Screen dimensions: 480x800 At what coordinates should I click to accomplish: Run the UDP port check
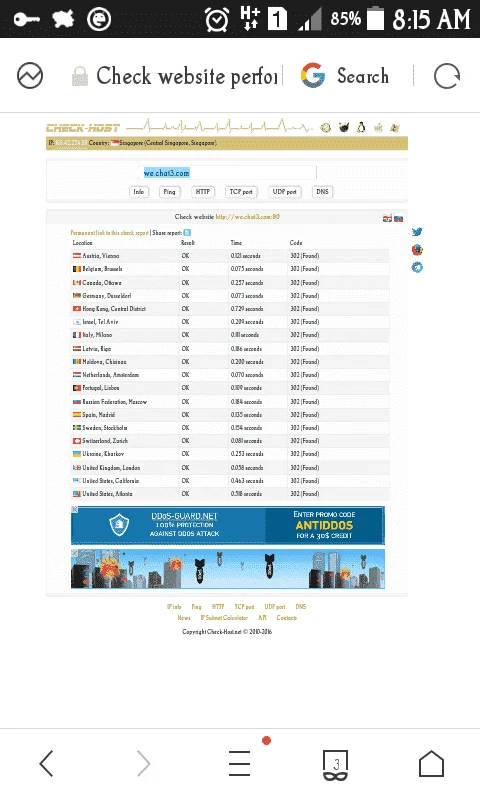(284, 192)
